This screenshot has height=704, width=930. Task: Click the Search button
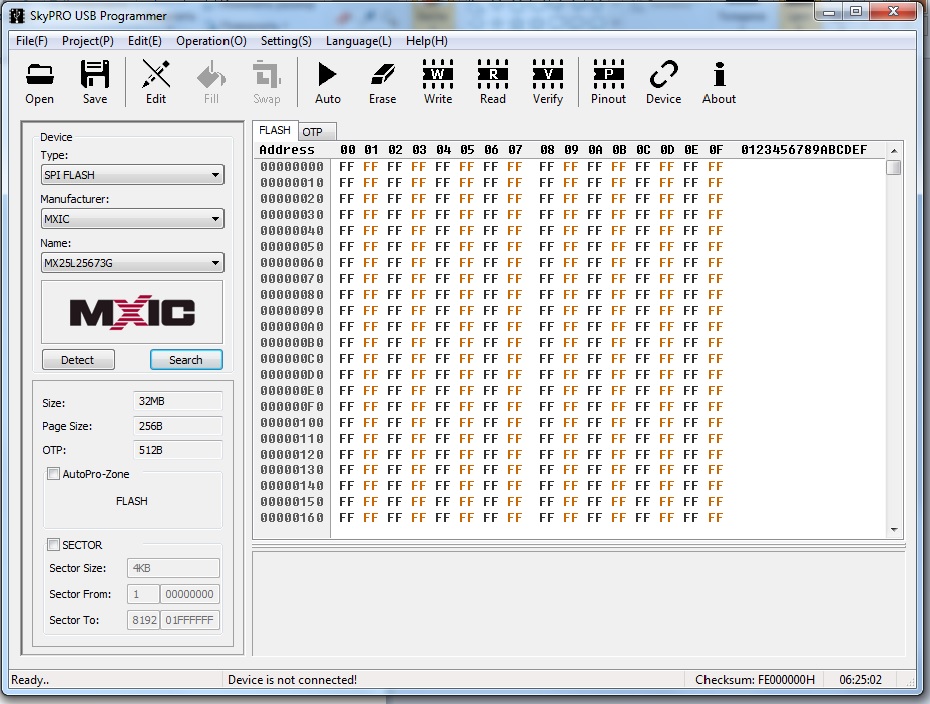pos(186,360)
